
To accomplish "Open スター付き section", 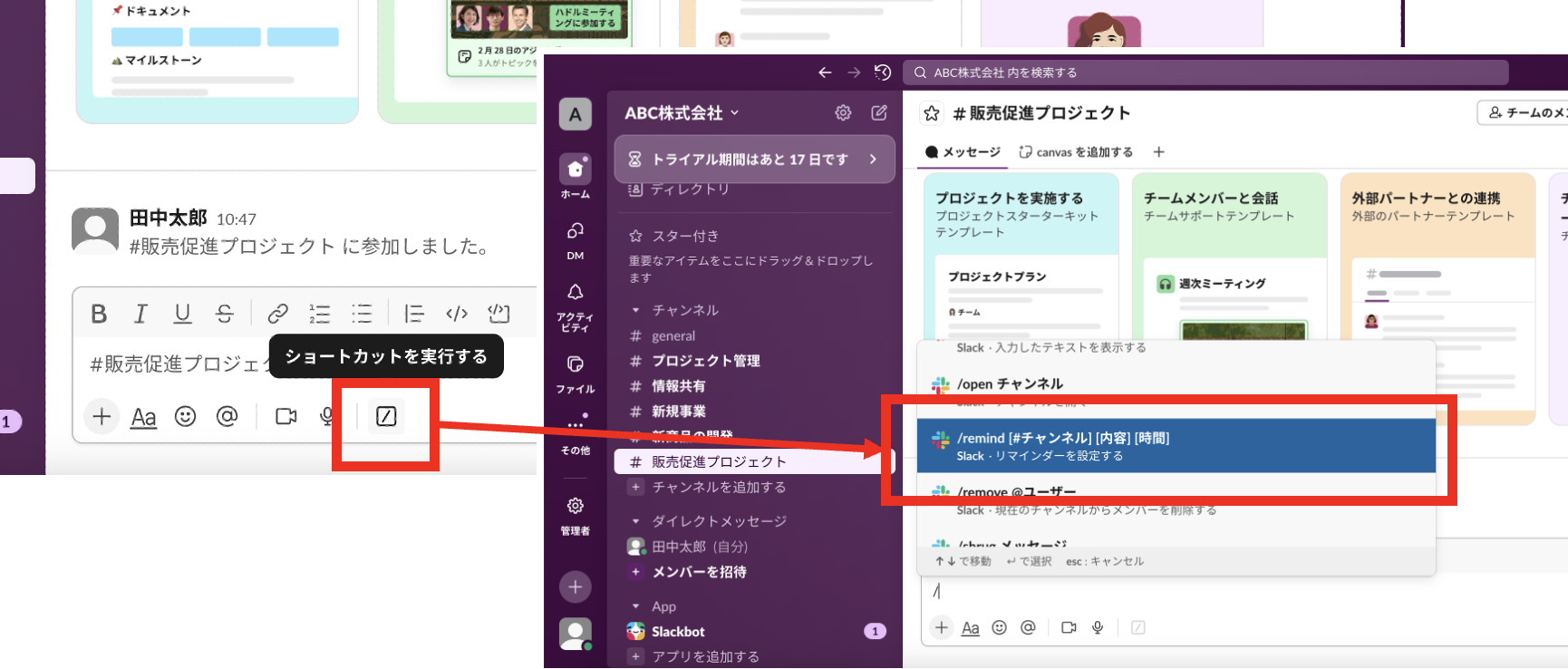I will (x=685, y=236).
